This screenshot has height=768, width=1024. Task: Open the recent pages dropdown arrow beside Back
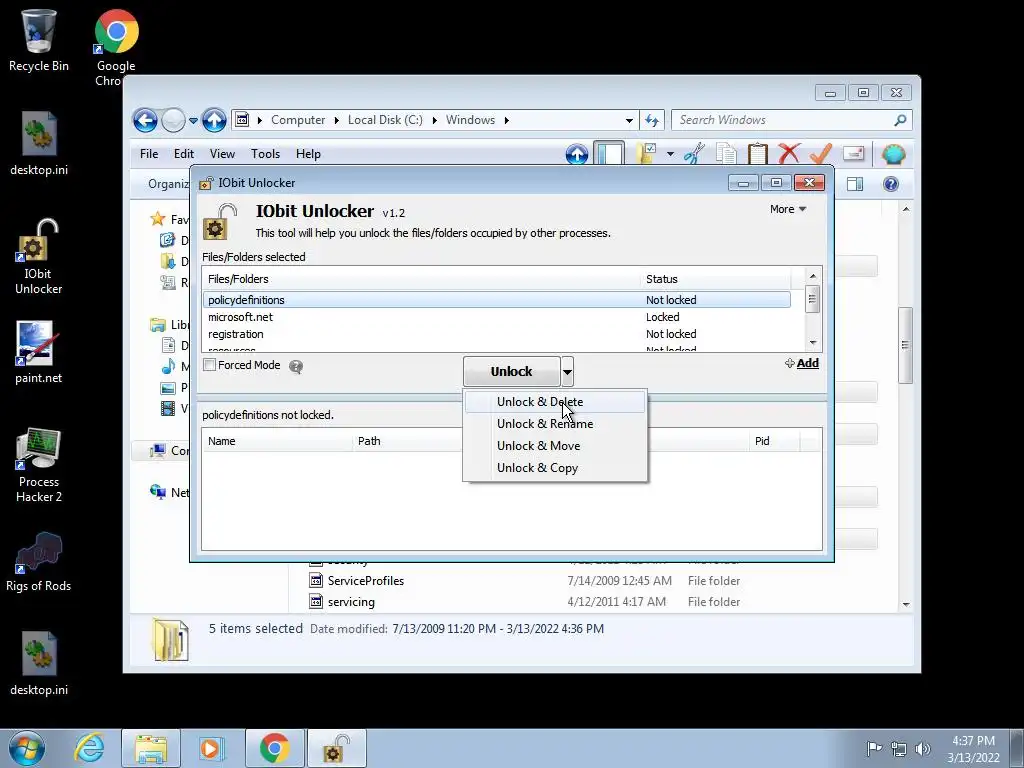[193, 121]
